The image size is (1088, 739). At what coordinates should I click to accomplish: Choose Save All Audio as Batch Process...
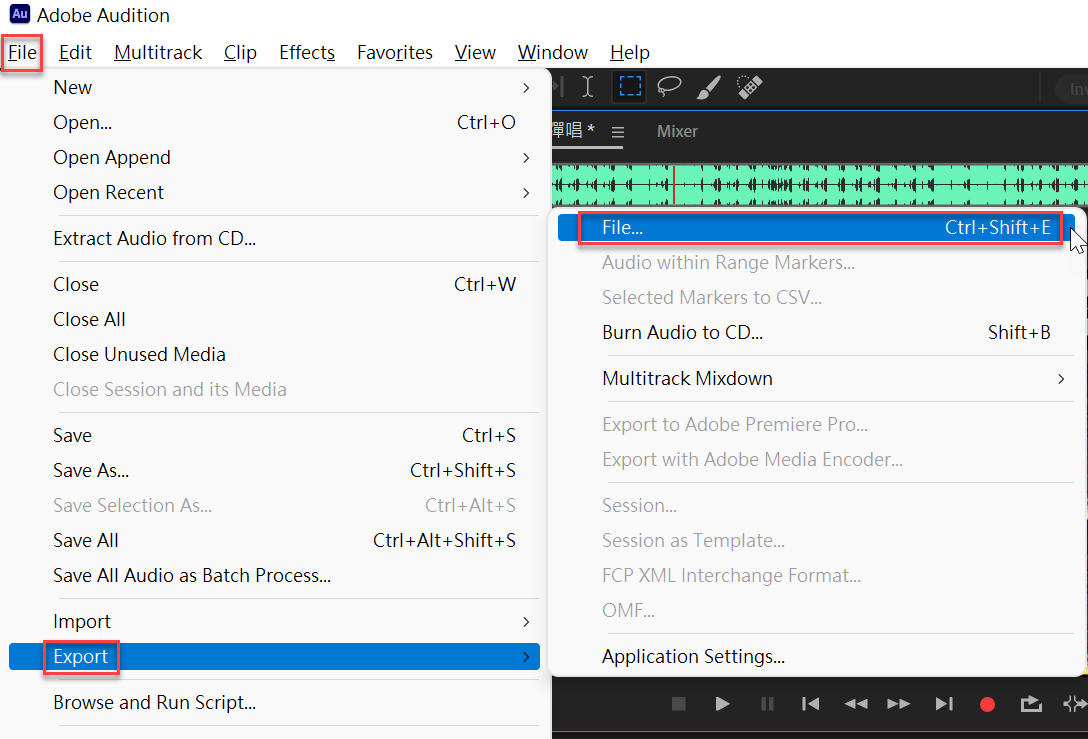(274, 575)
